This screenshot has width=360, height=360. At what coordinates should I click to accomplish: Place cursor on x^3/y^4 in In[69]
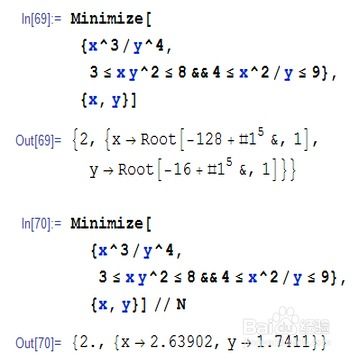pos(123,47)
